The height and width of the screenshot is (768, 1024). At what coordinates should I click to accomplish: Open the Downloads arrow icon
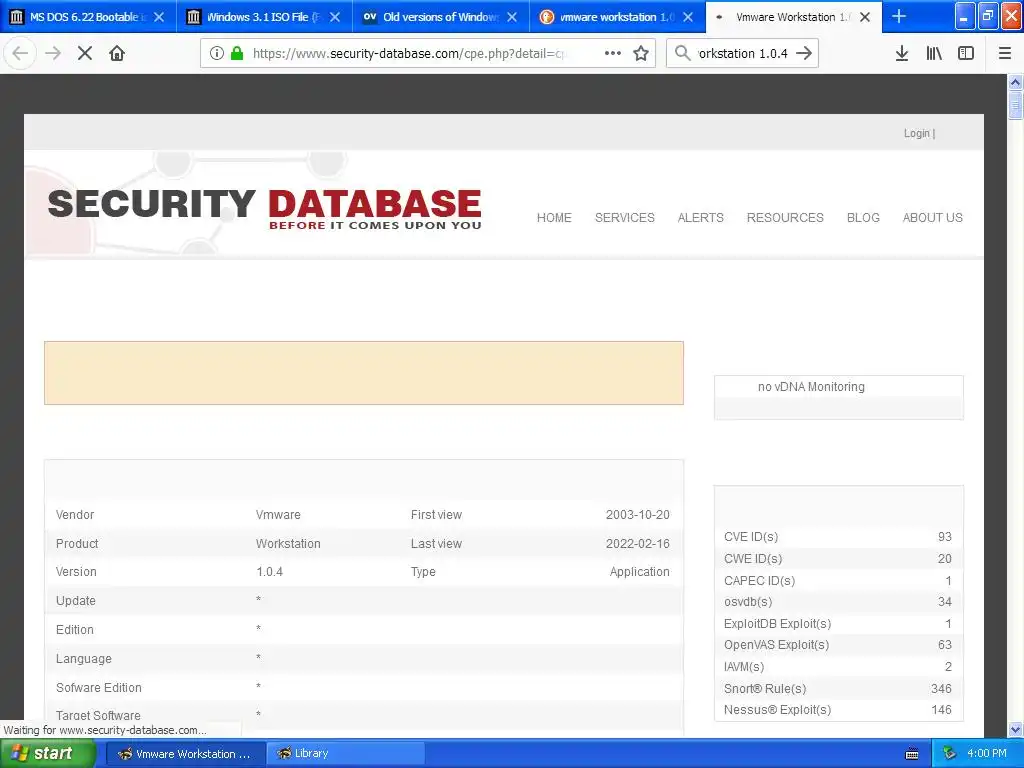click(x=902, y=53)
